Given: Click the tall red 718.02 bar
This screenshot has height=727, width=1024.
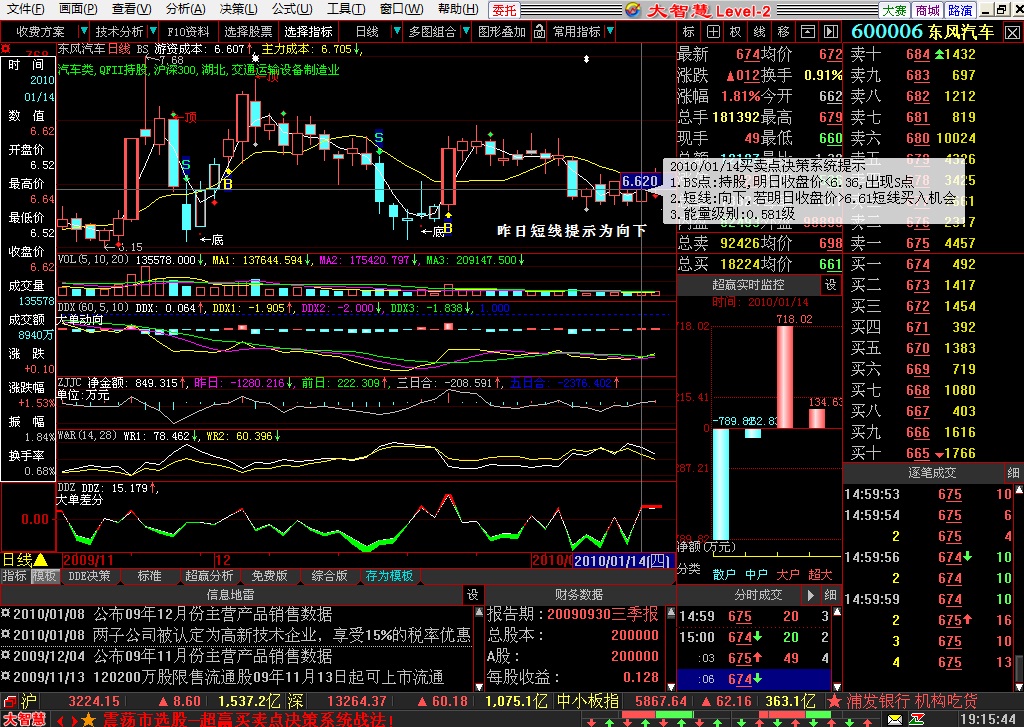Looking at the screenshot, I should [784, 377].
